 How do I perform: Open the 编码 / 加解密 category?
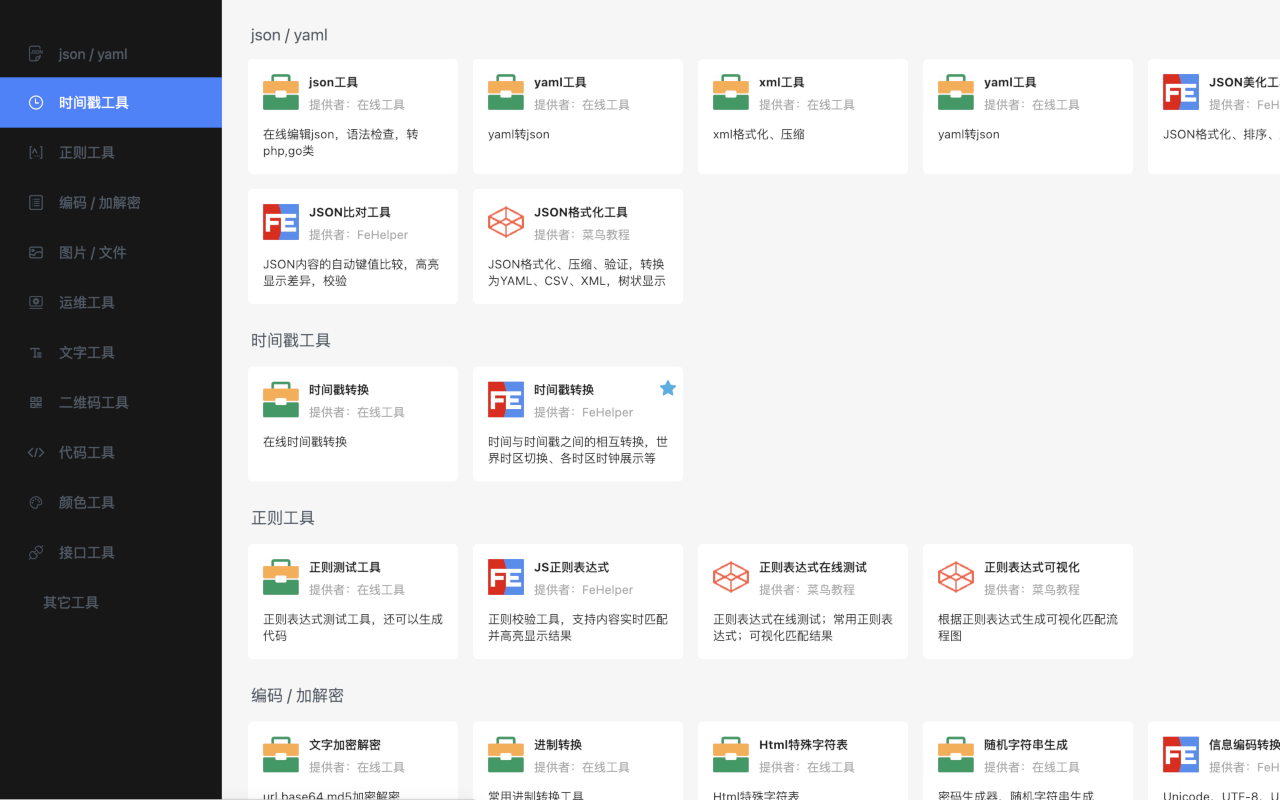(x=111, y=202)
